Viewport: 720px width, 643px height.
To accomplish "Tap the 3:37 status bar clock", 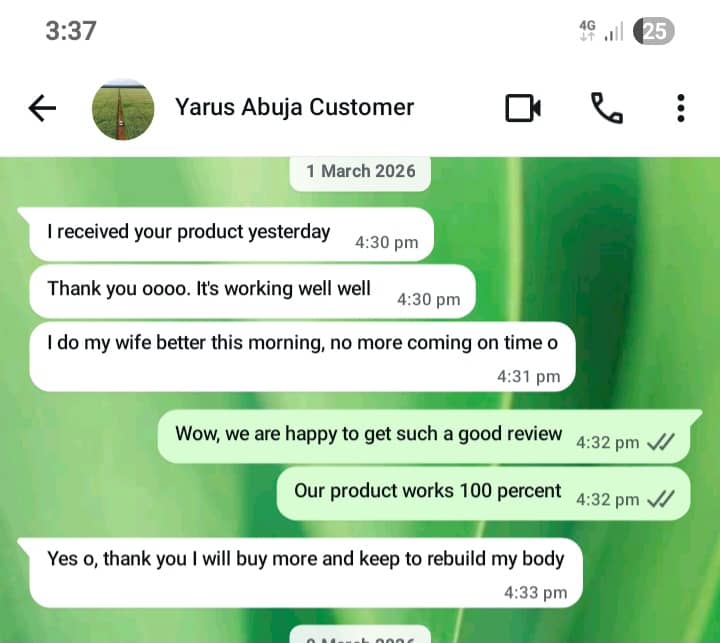I will pyautogui.click(x=71, y=31).
